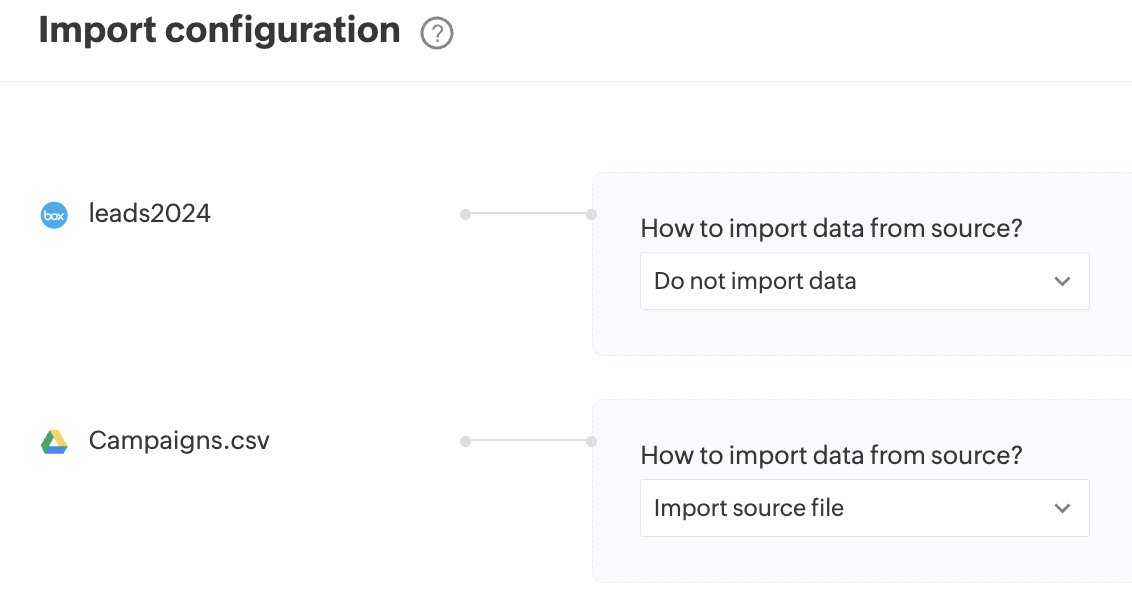
Task: Click empty area below "Import source file" dropdown
Action: [864, 559]
